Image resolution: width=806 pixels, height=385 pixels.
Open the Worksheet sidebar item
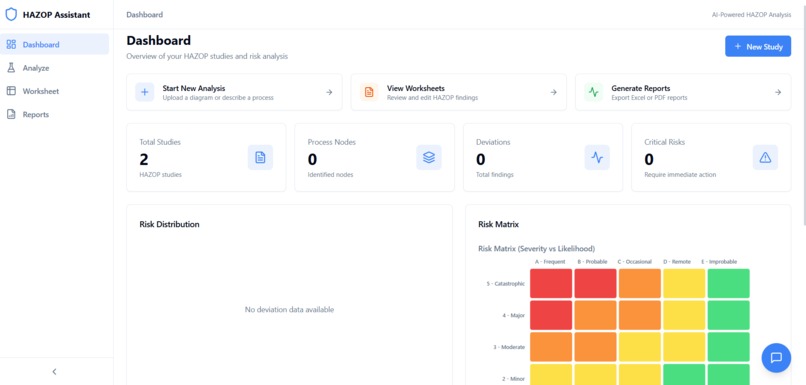tap(54, 91)
